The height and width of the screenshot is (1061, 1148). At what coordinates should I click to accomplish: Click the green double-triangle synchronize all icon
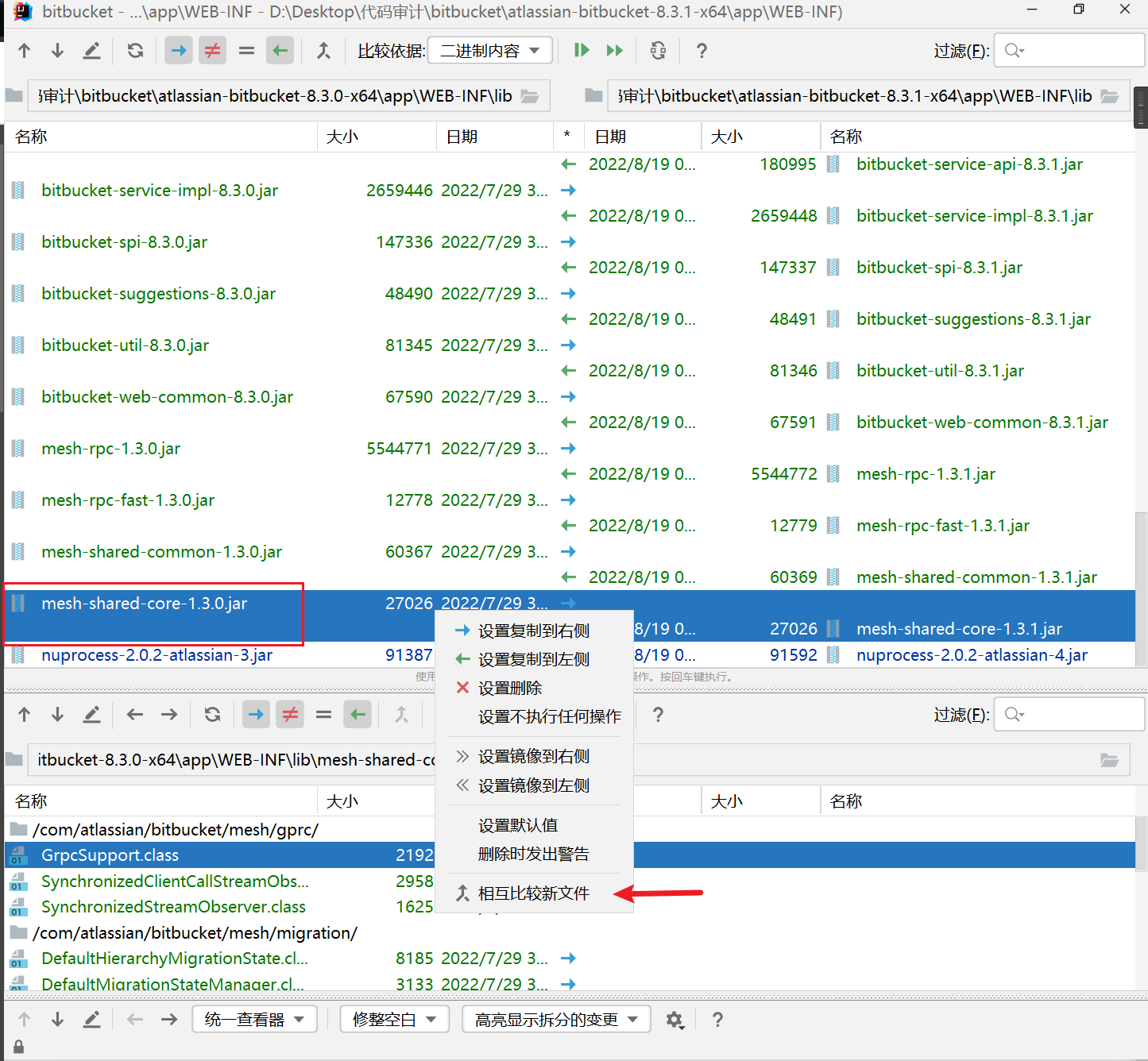point(615,51)
